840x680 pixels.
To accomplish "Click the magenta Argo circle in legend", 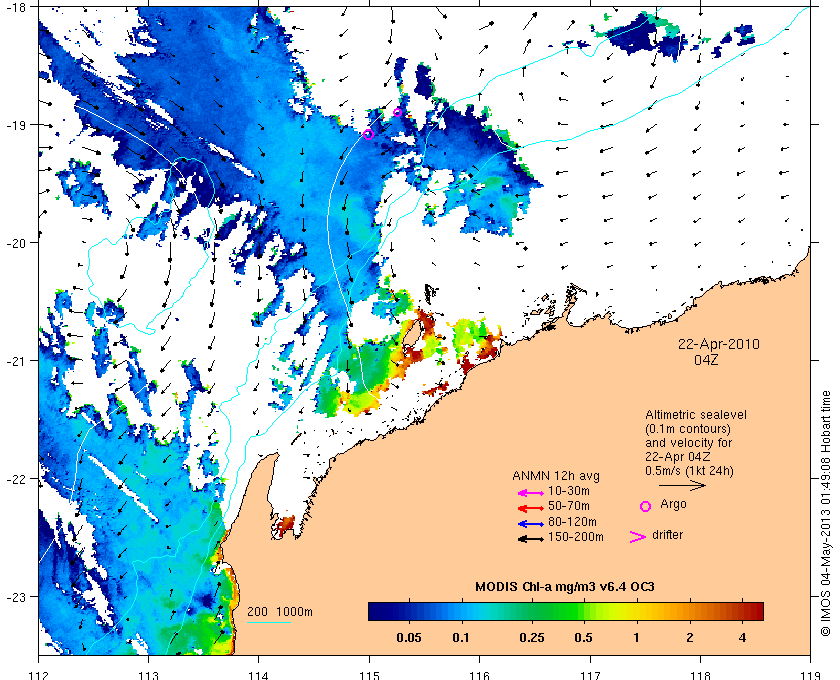I will pyautogui.click(x=646, y=506).
